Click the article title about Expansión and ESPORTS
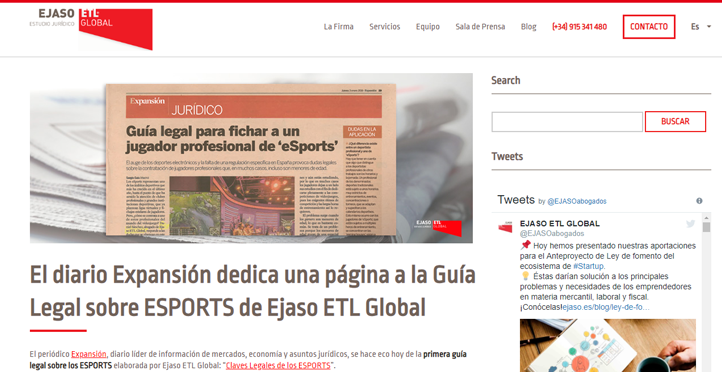 (252, 291)
